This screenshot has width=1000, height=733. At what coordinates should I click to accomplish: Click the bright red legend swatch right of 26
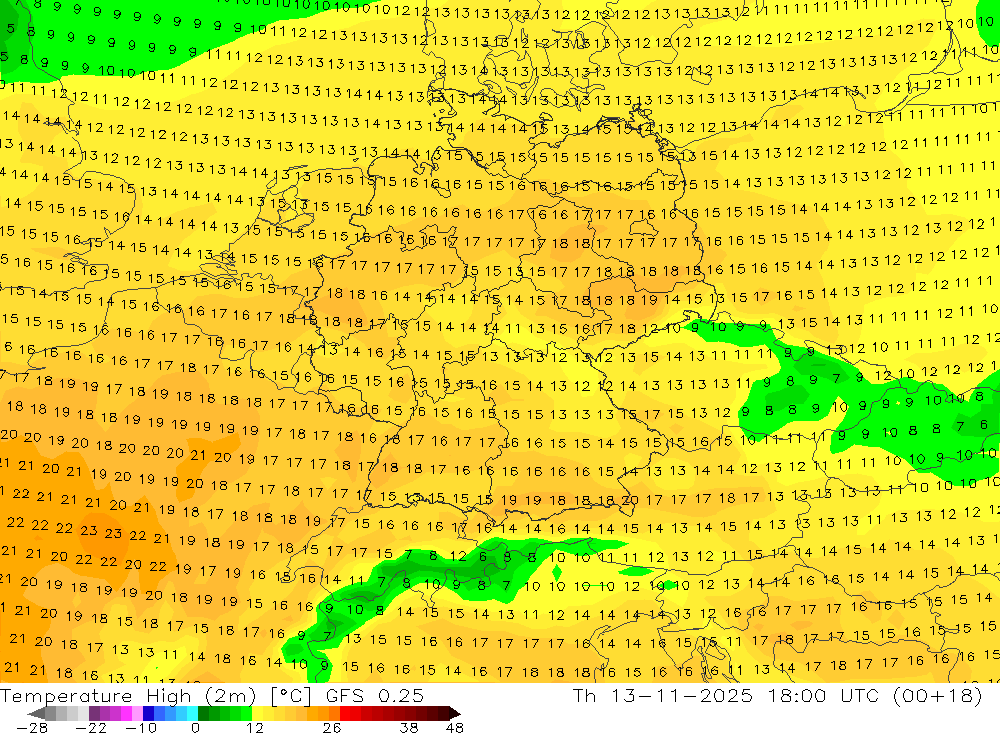tap(345, 713)
